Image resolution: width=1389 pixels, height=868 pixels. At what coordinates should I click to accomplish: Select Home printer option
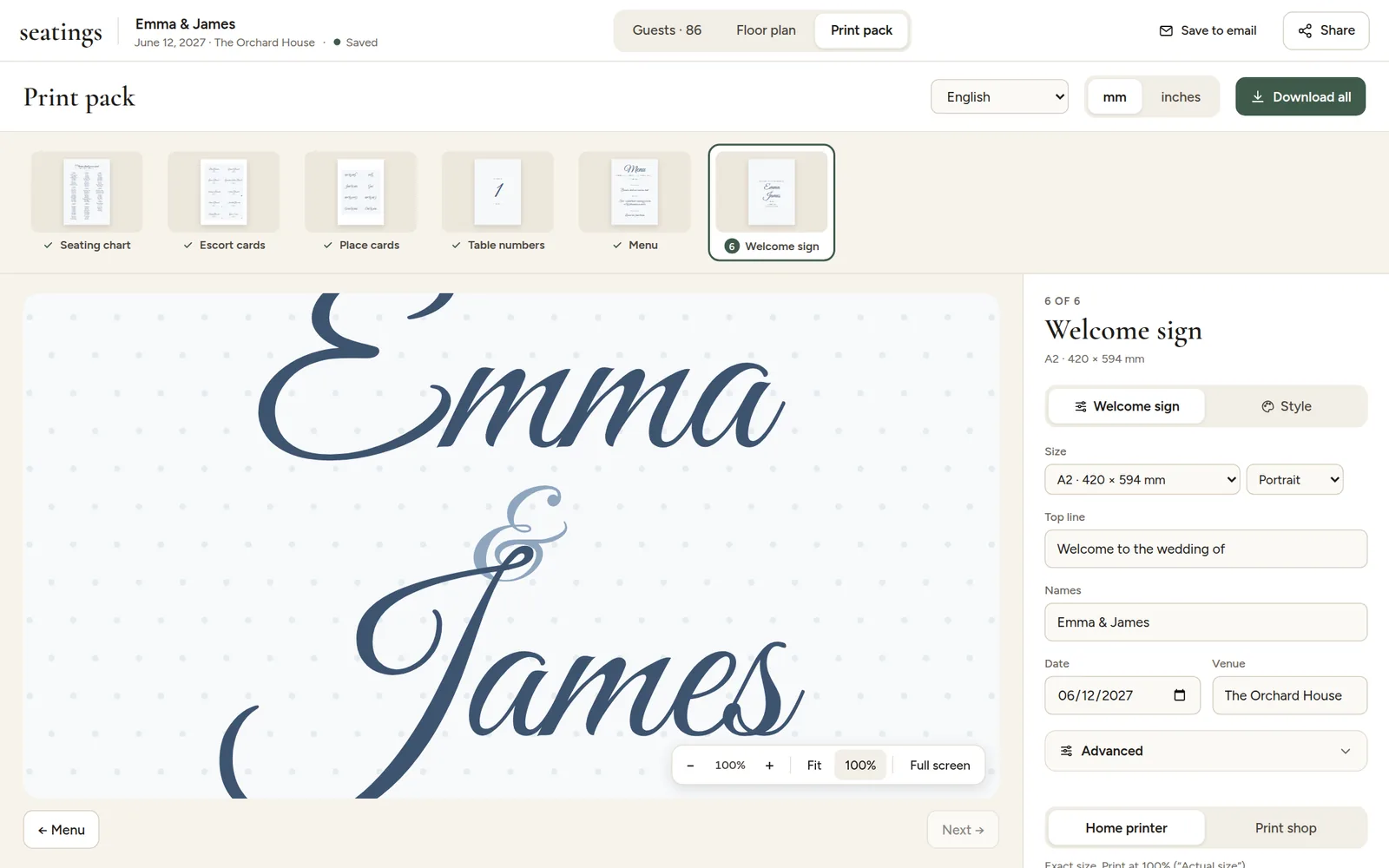[x=1126, y=828]
